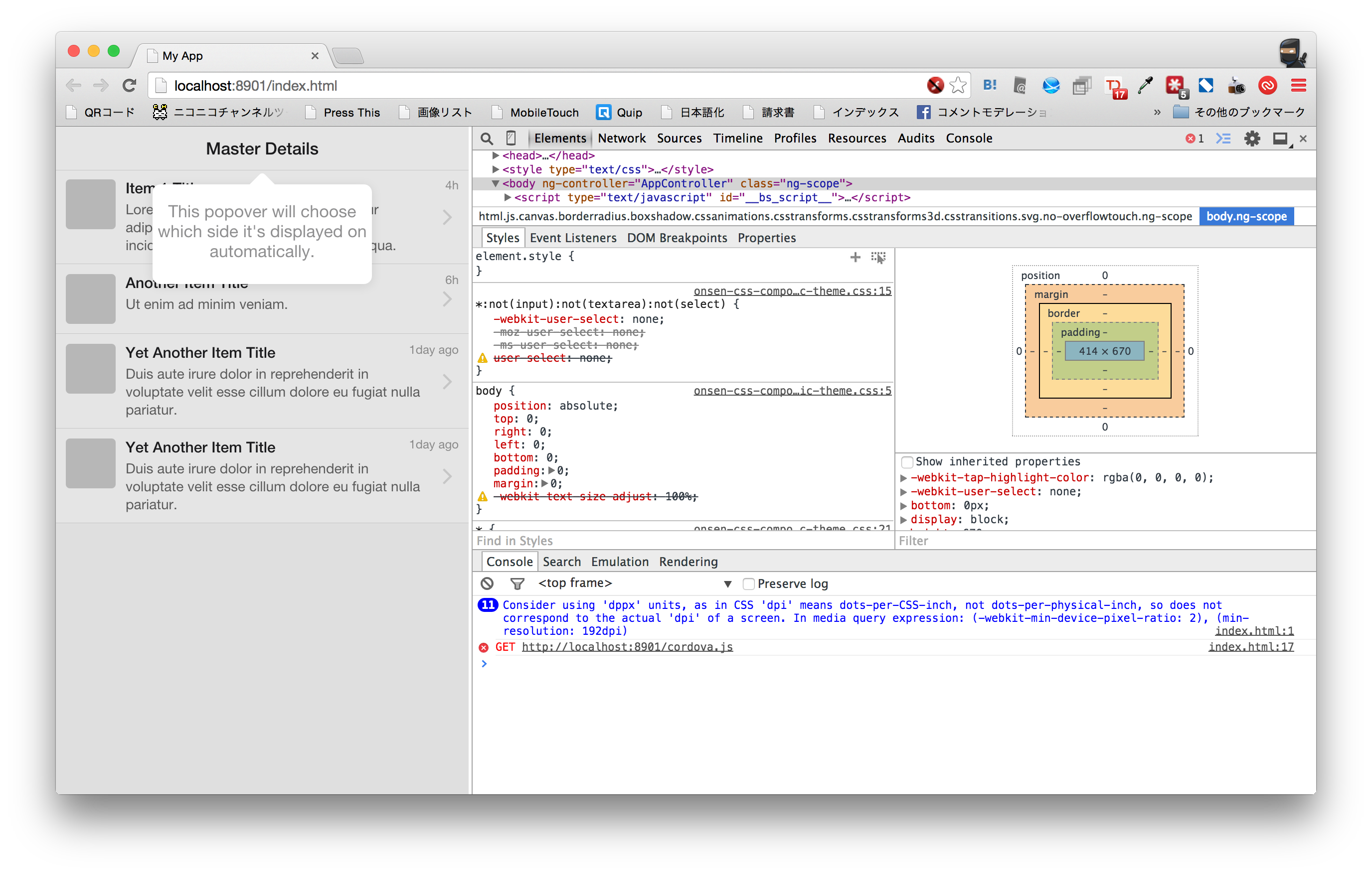This screenshot has width=1372, height=874.
Task: Click the DevTools search magnifier icon
Action: (486, 139)
